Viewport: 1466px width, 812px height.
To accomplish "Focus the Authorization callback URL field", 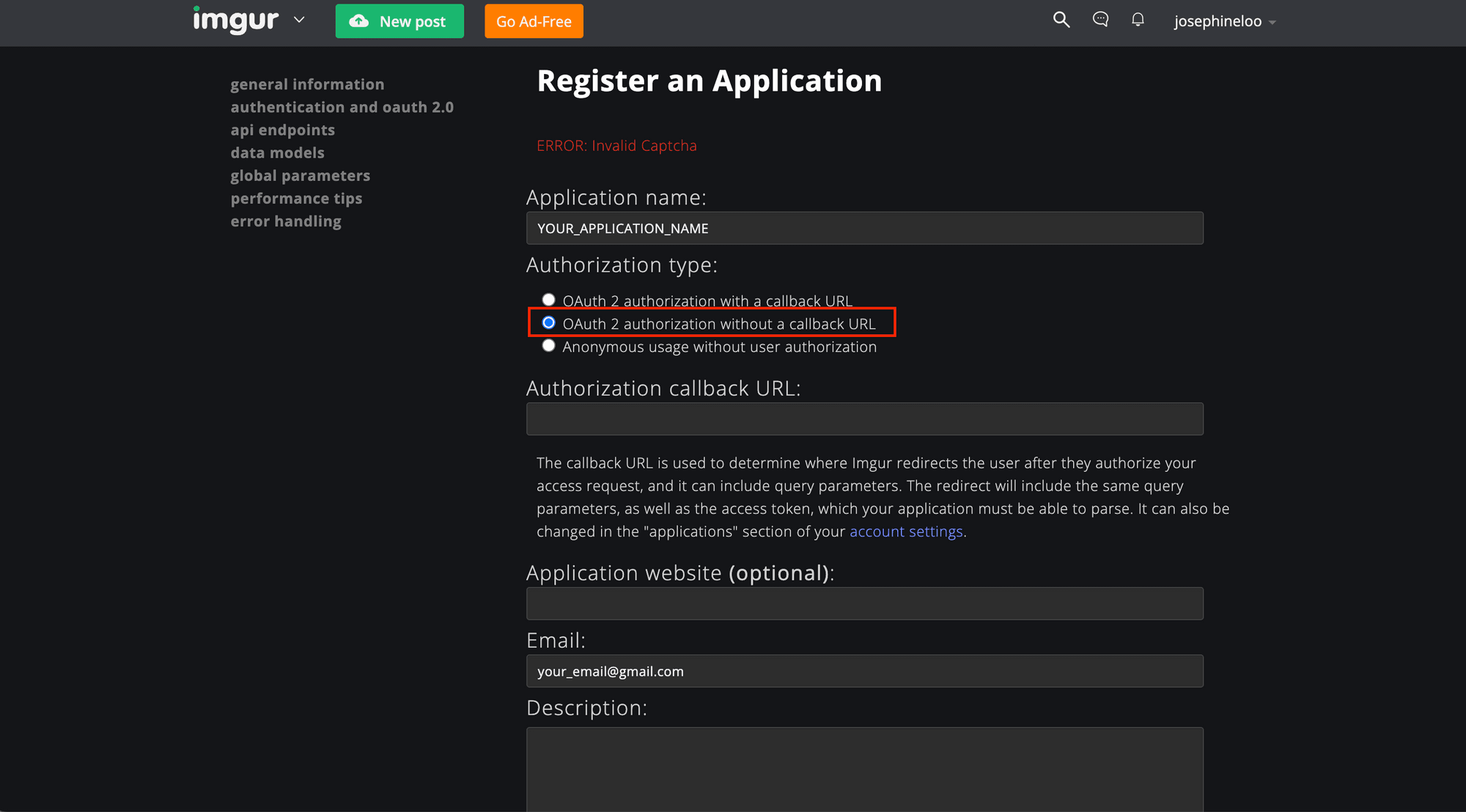I will click(x=865, y=418).
